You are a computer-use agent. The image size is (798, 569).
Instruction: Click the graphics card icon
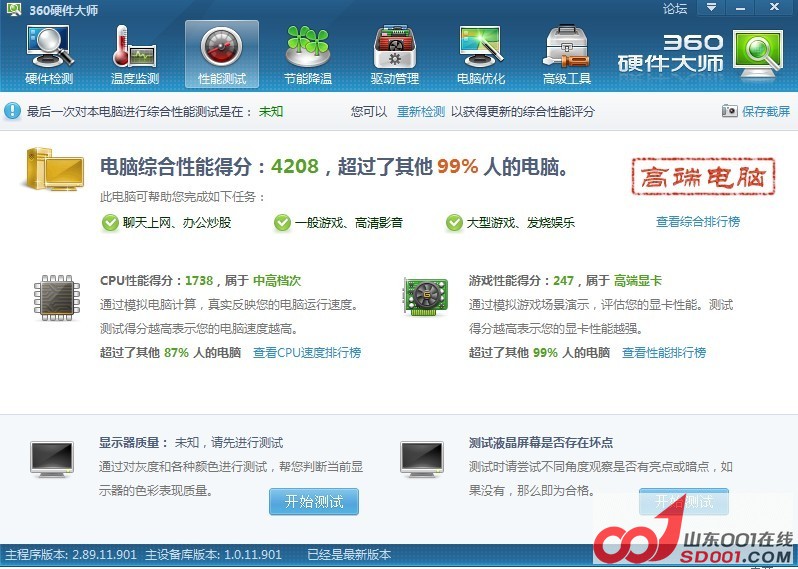coord(425,297)
